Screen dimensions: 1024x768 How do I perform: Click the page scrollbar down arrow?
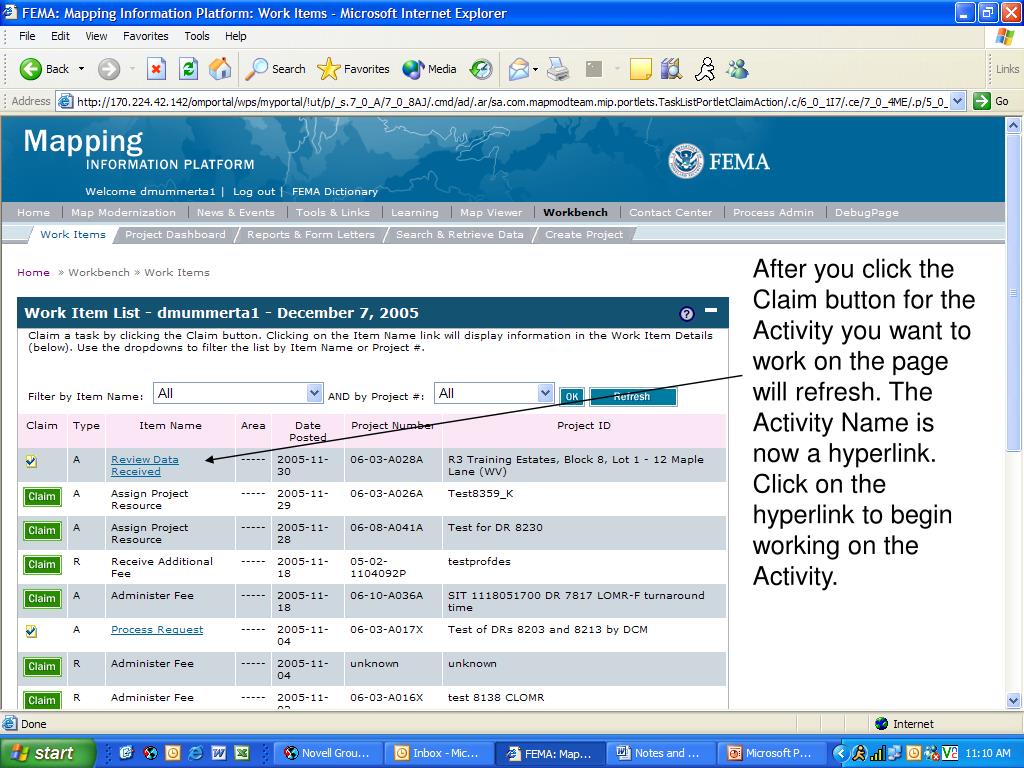1014,701
